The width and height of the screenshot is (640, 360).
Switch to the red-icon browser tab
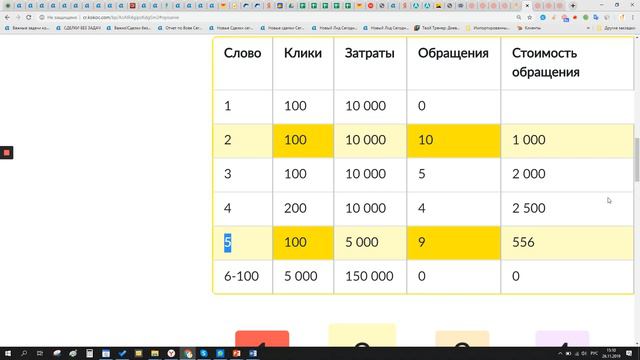coord(132,6)
